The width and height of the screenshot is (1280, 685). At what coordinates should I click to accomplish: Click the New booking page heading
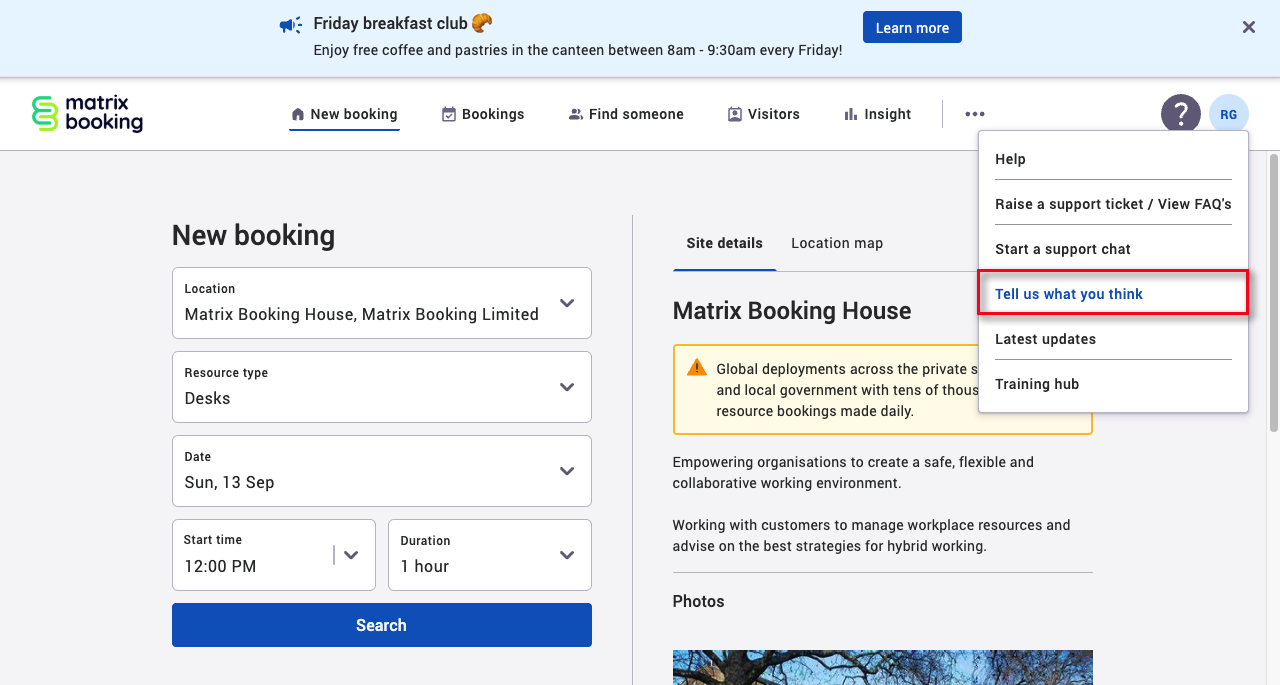(253, 235)
